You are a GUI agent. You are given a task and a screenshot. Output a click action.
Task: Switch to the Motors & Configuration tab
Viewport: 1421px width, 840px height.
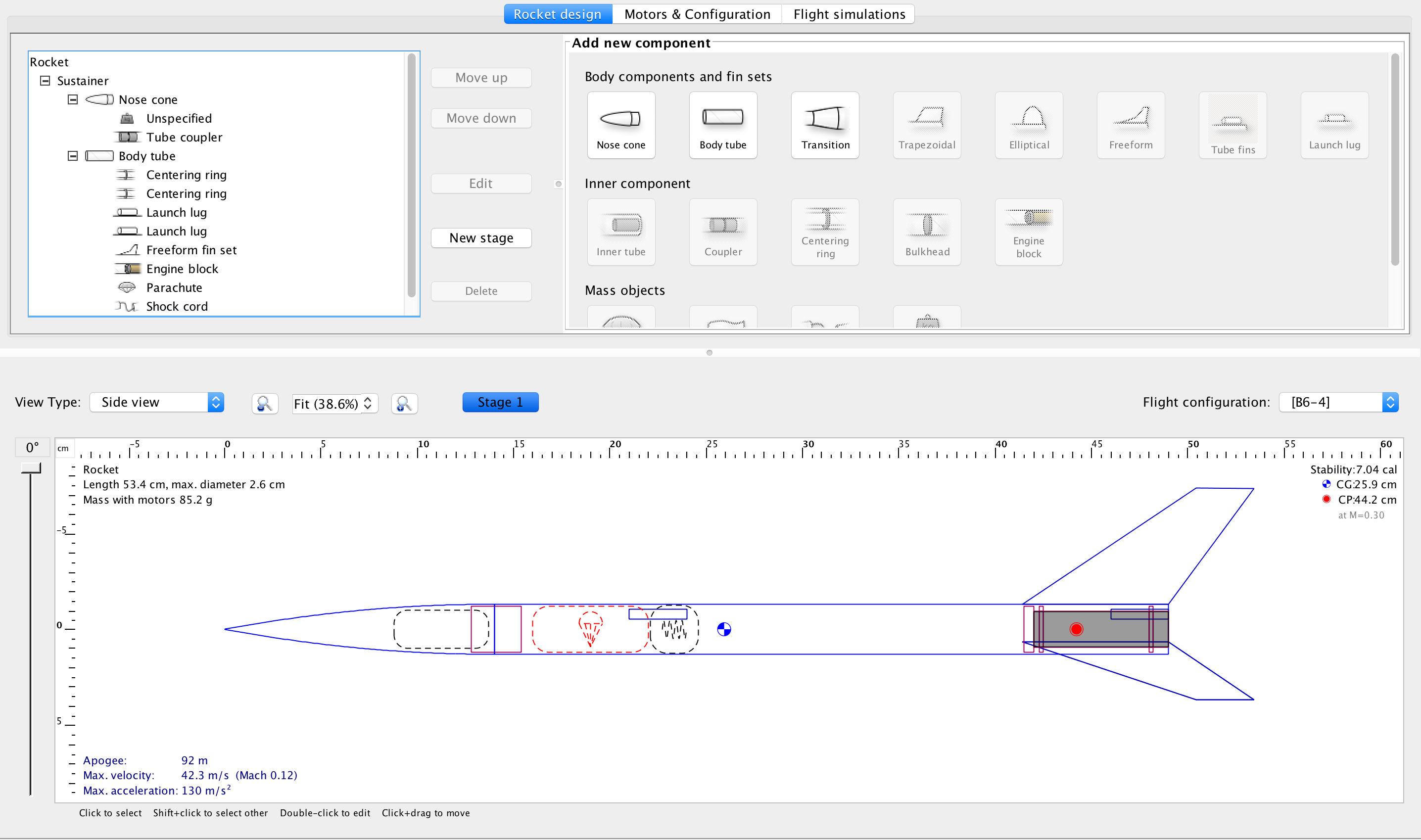(x=696, y=13)
